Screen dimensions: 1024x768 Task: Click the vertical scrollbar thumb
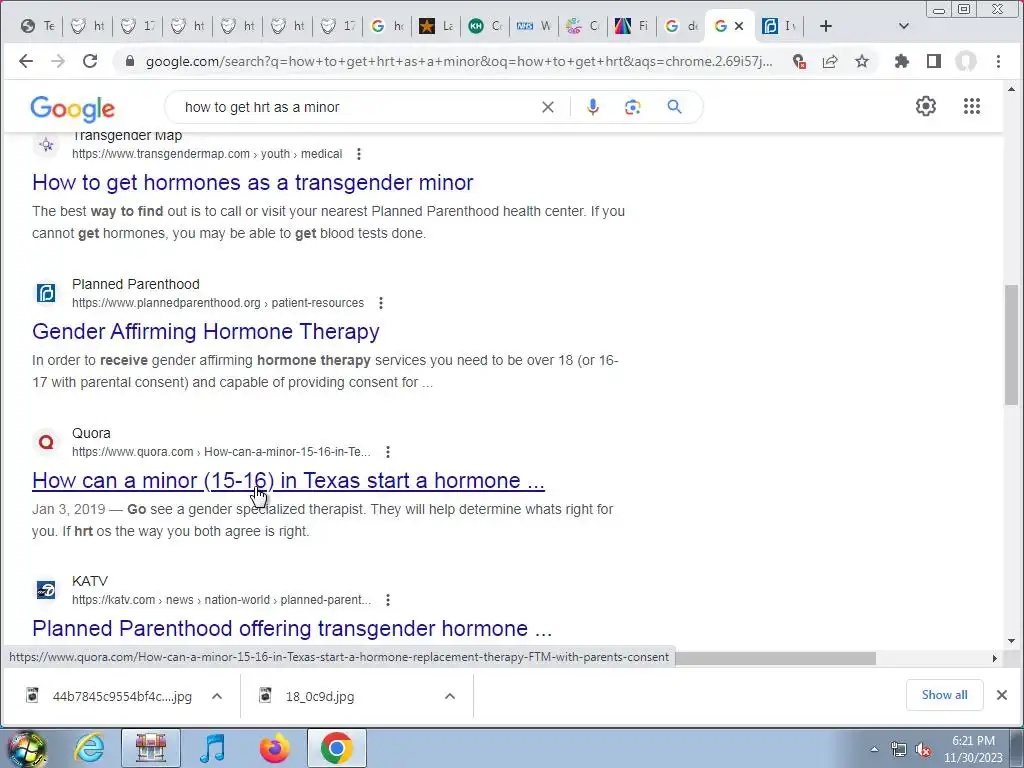click(x=1012, y=345)
